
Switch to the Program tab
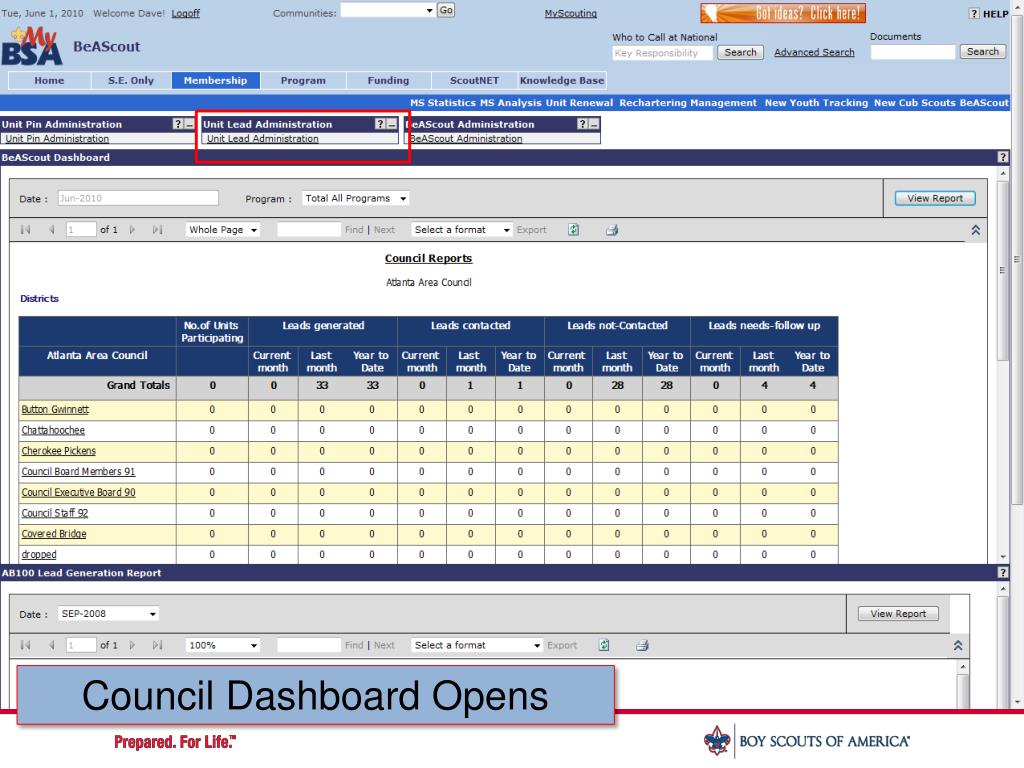(303, 80)
